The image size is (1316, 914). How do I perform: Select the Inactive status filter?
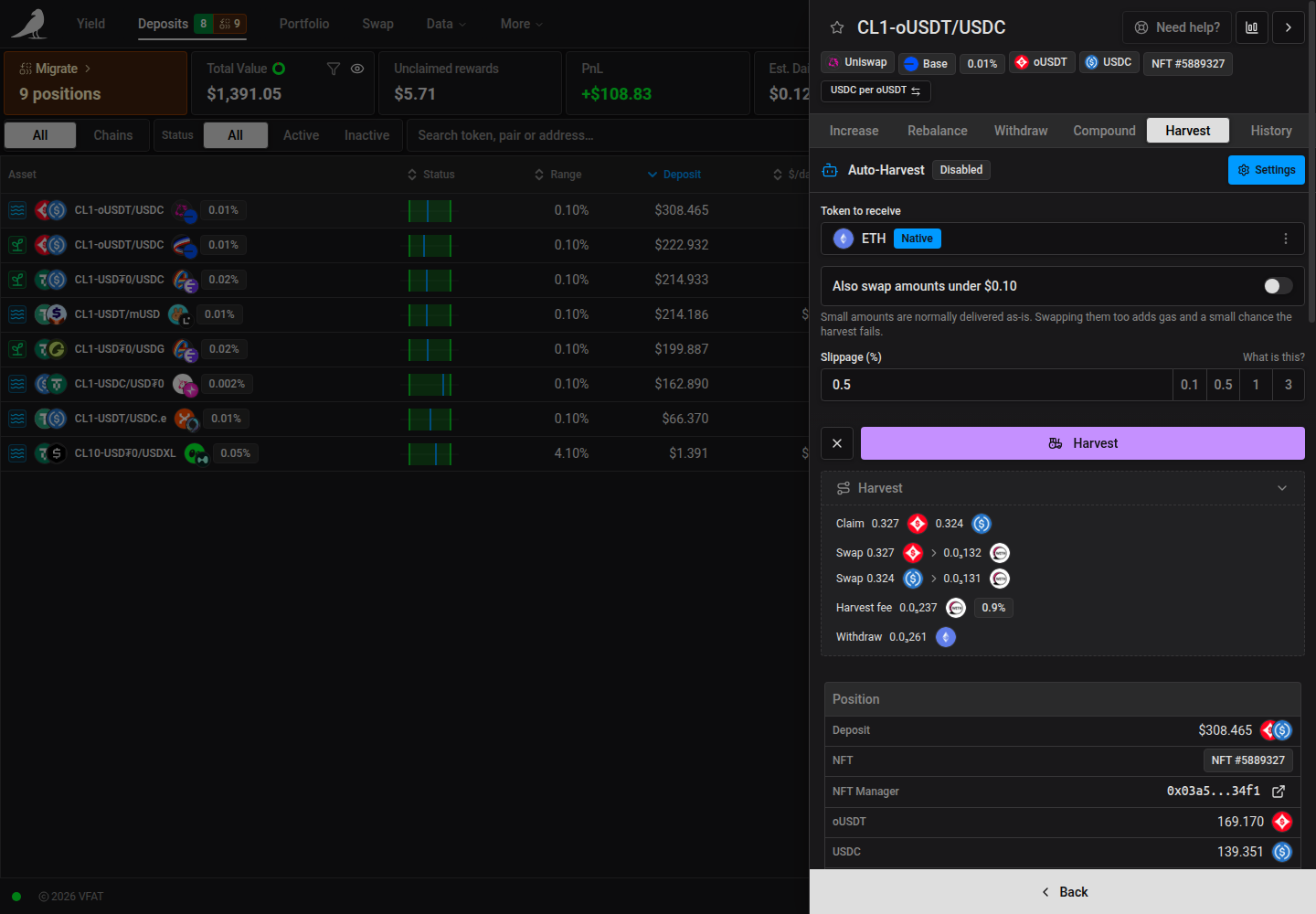coord(366,135)
